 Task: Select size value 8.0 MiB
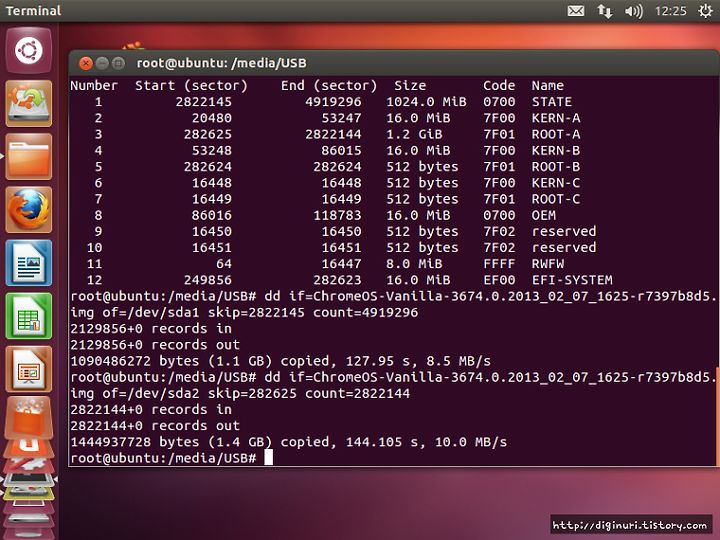click(x=414, y=264)
